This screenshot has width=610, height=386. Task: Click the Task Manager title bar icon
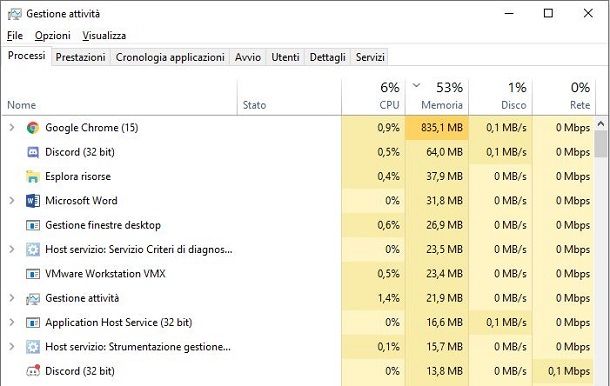click(x=15, y=14)
